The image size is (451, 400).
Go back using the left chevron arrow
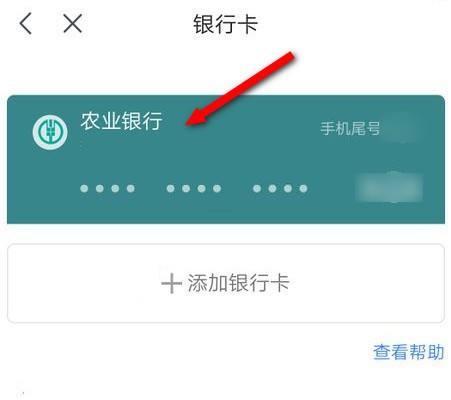(26, 24)
